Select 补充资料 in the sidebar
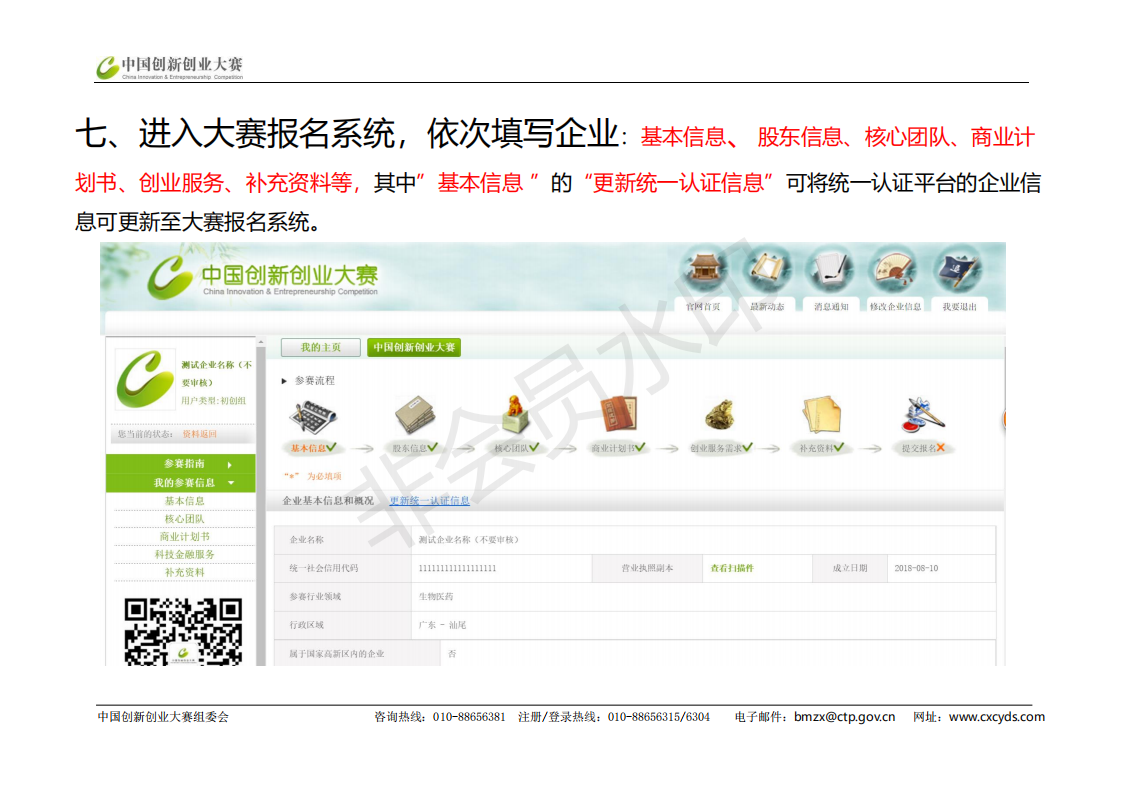This screenshot has width=1122, height=793. (x=184, y=573)
